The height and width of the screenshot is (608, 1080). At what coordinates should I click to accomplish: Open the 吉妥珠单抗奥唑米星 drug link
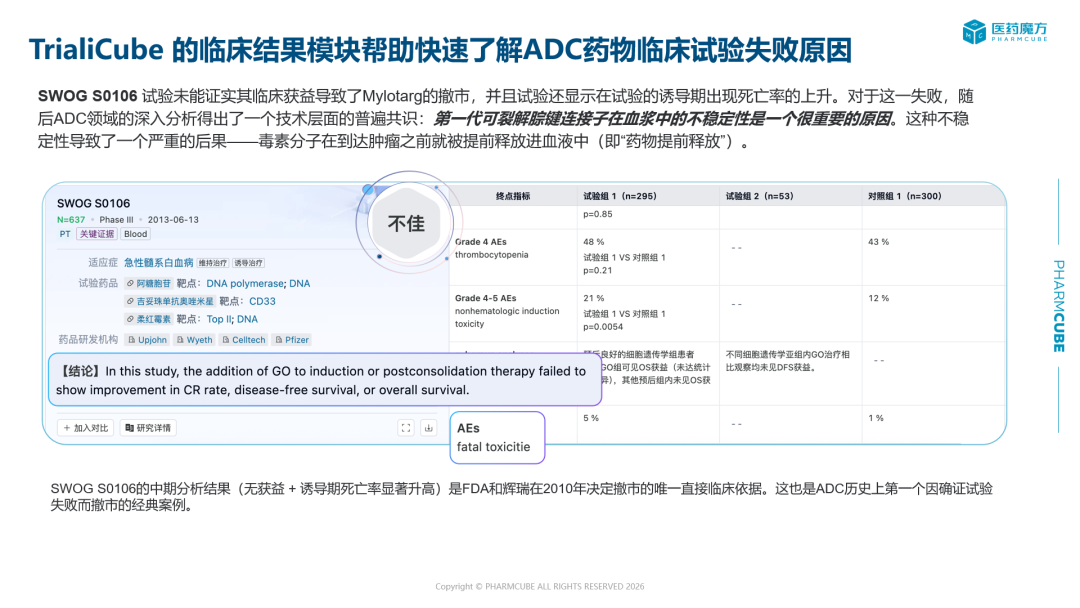pos(170,301)
